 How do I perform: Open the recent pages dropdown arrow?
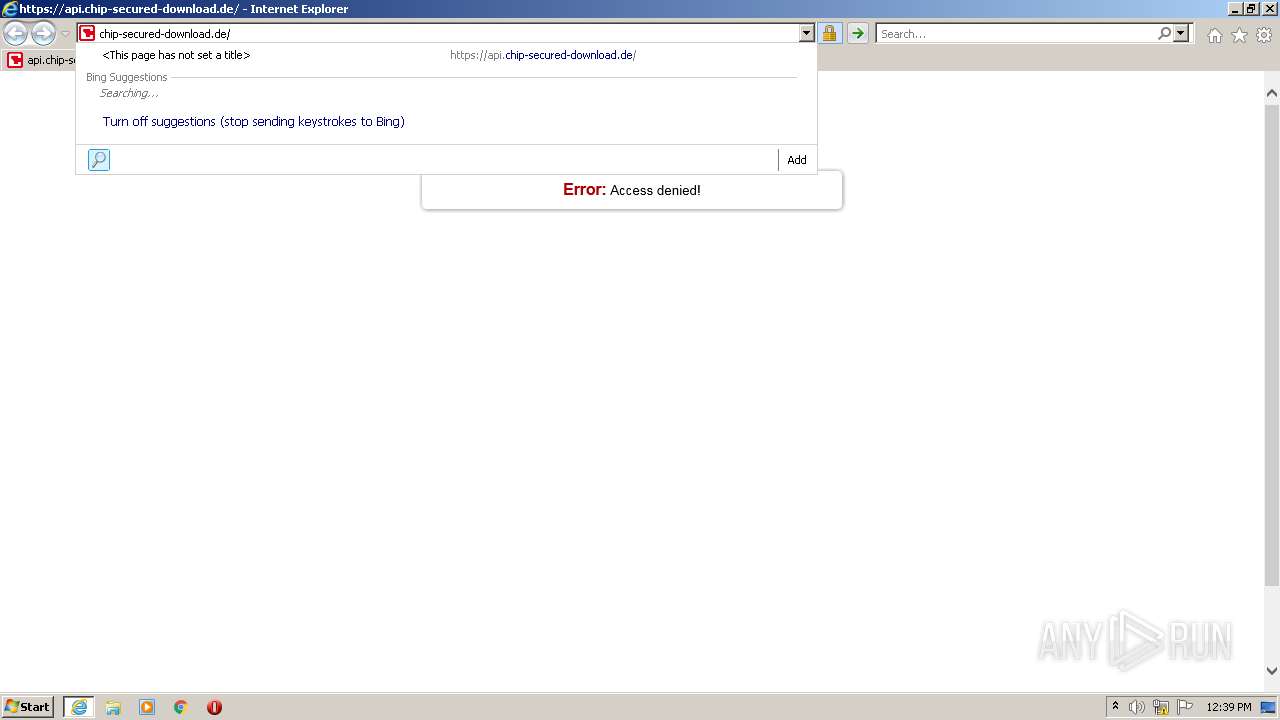click(65, 34)
